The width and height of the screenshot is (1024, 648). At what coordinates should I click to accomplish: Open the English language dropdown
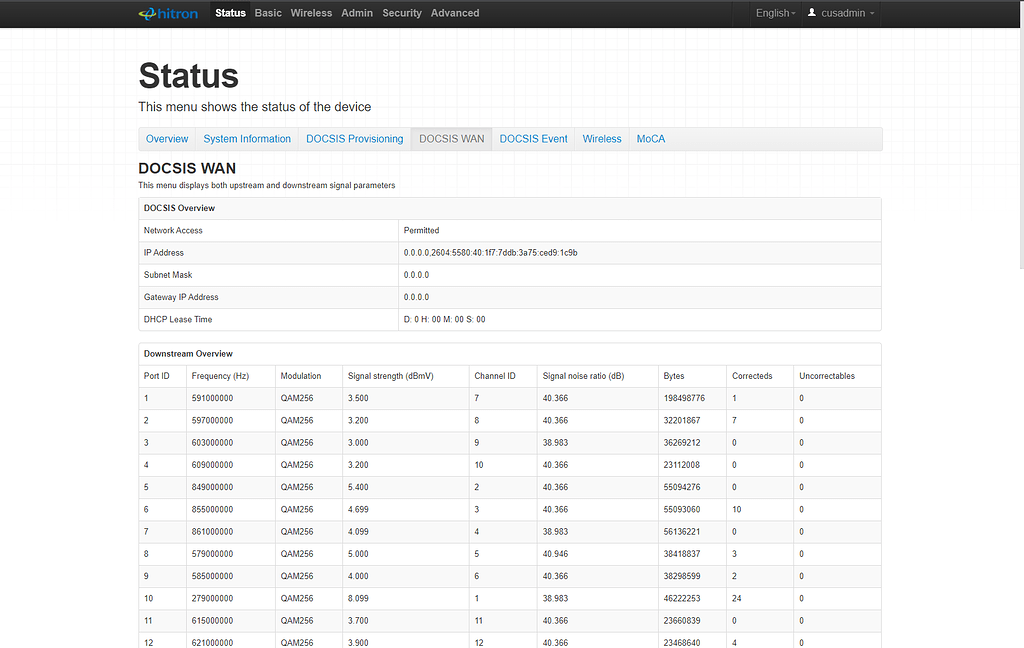[775, 13]
